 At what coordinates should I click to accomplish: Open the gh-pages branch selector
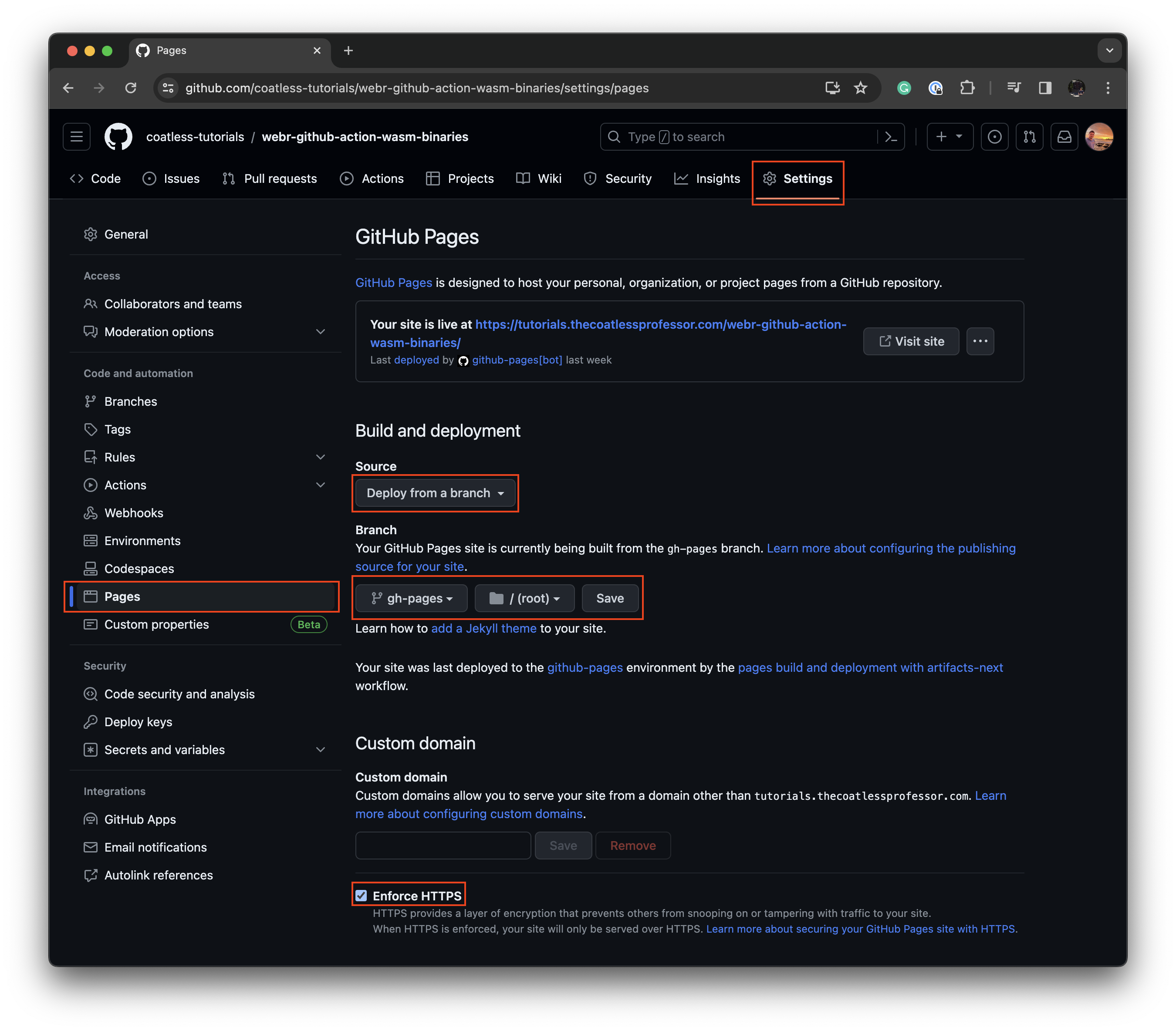point(411,598)
